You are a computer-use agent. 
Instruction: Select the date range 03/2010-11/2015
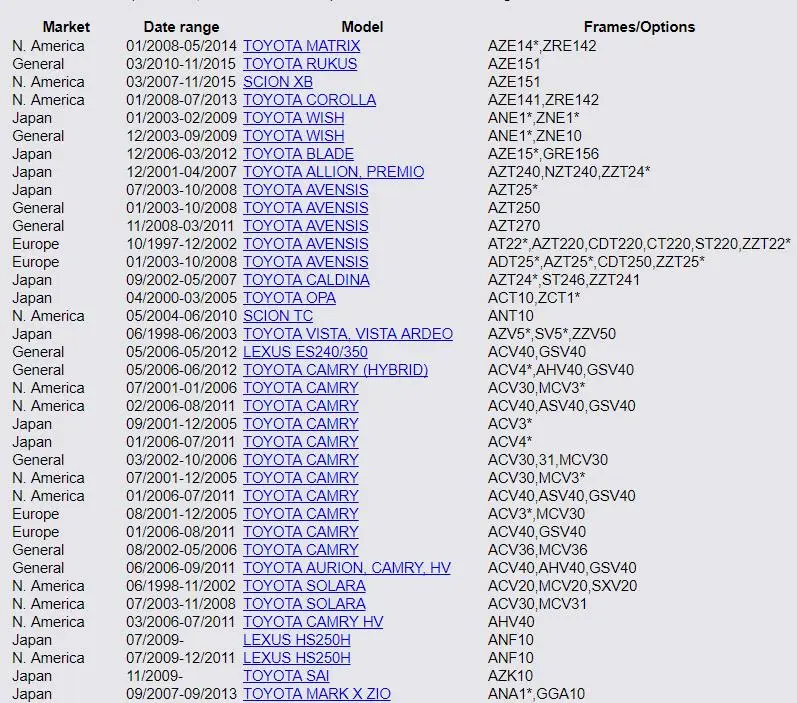(x=181, y=64)
